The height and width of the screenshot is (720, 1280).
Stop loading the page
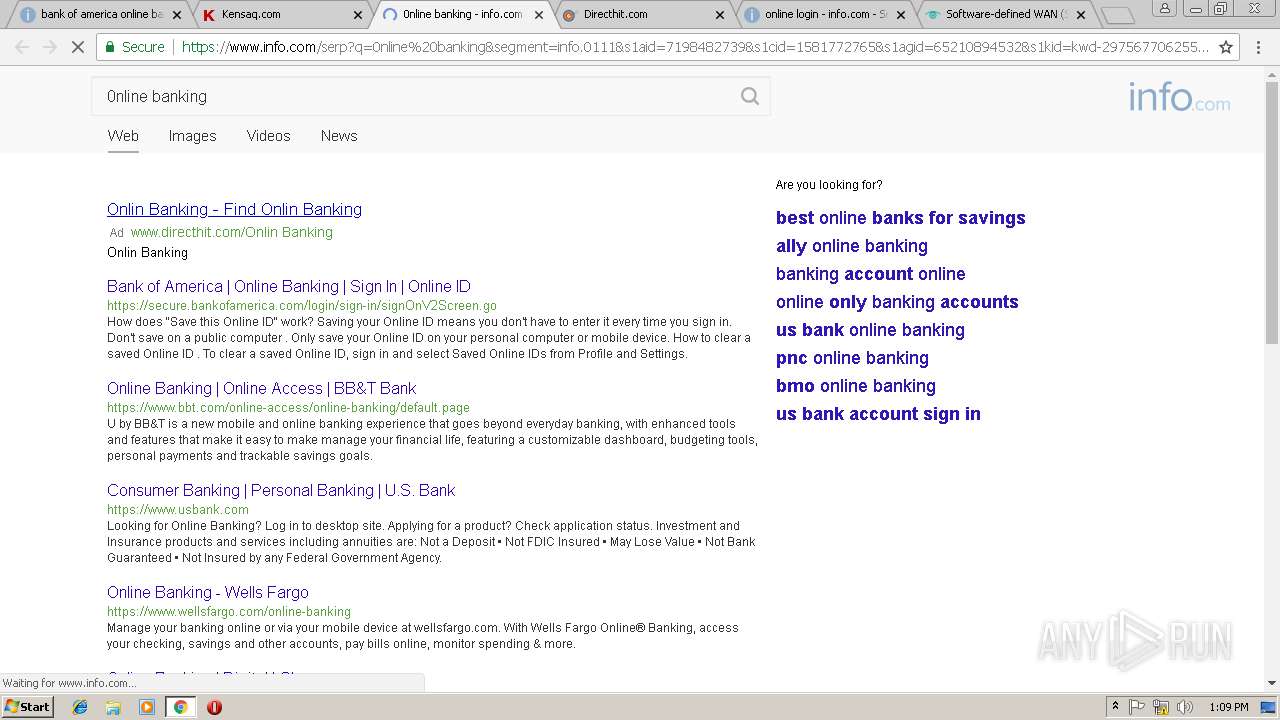(77, 47)
